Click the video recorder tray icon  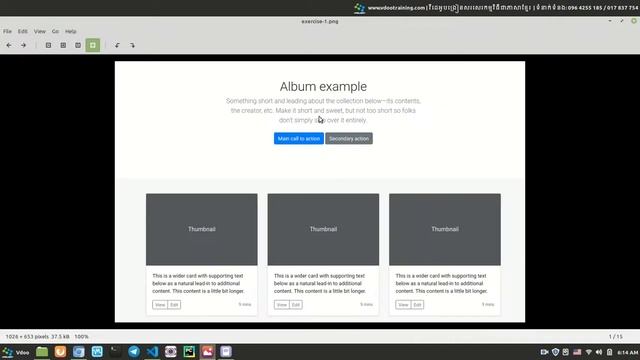click(544, 352)
